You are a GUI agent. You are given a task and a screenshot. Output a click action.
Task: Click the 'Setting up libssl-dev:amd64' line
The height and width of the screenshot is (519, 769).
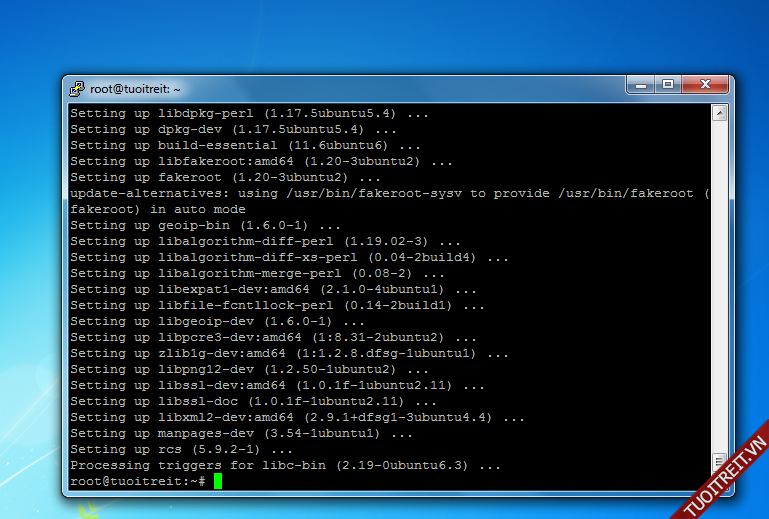pyautogui.click(x=277, y=385)
